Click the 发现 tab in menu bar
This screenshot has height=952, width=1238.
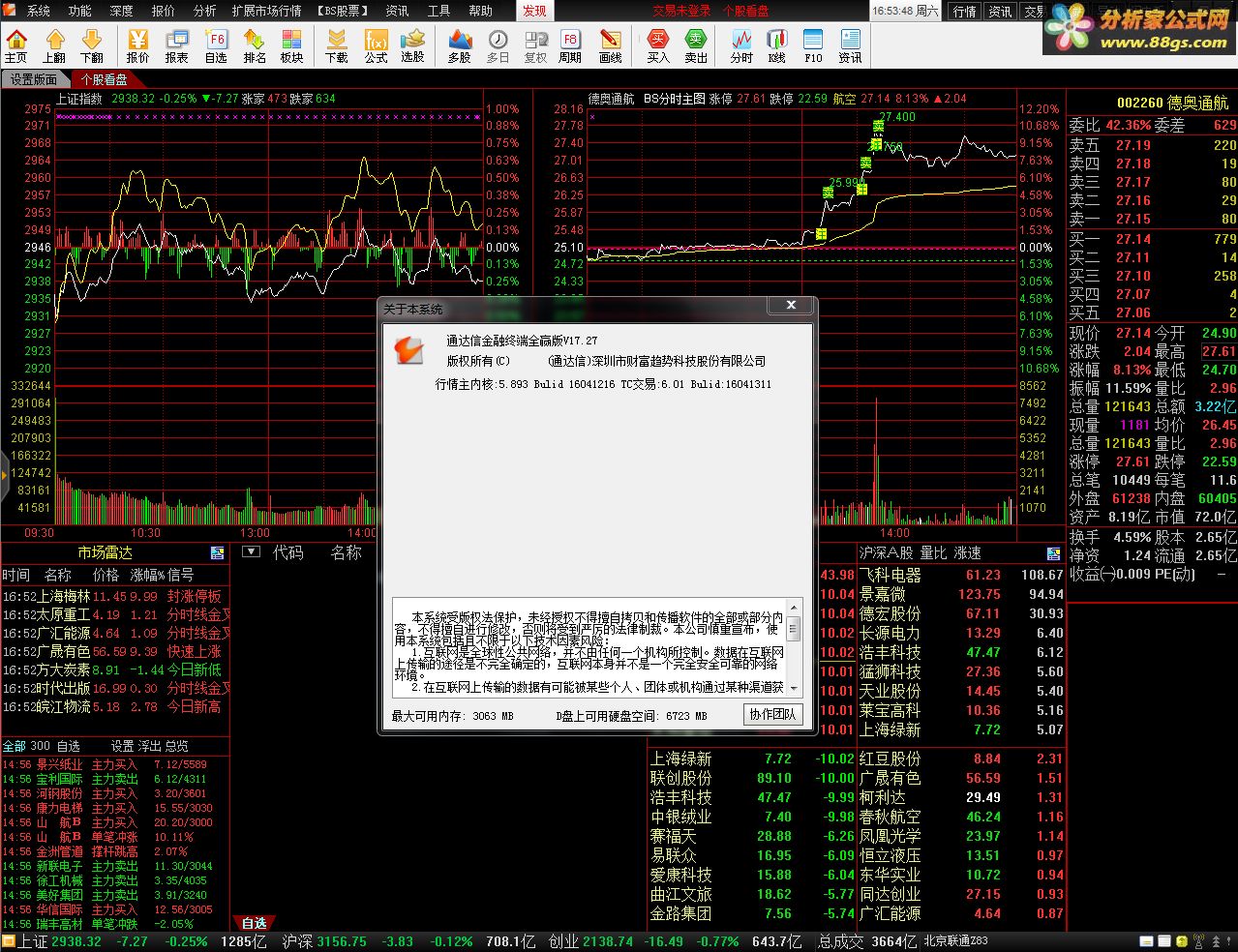(x=534, y=11)
